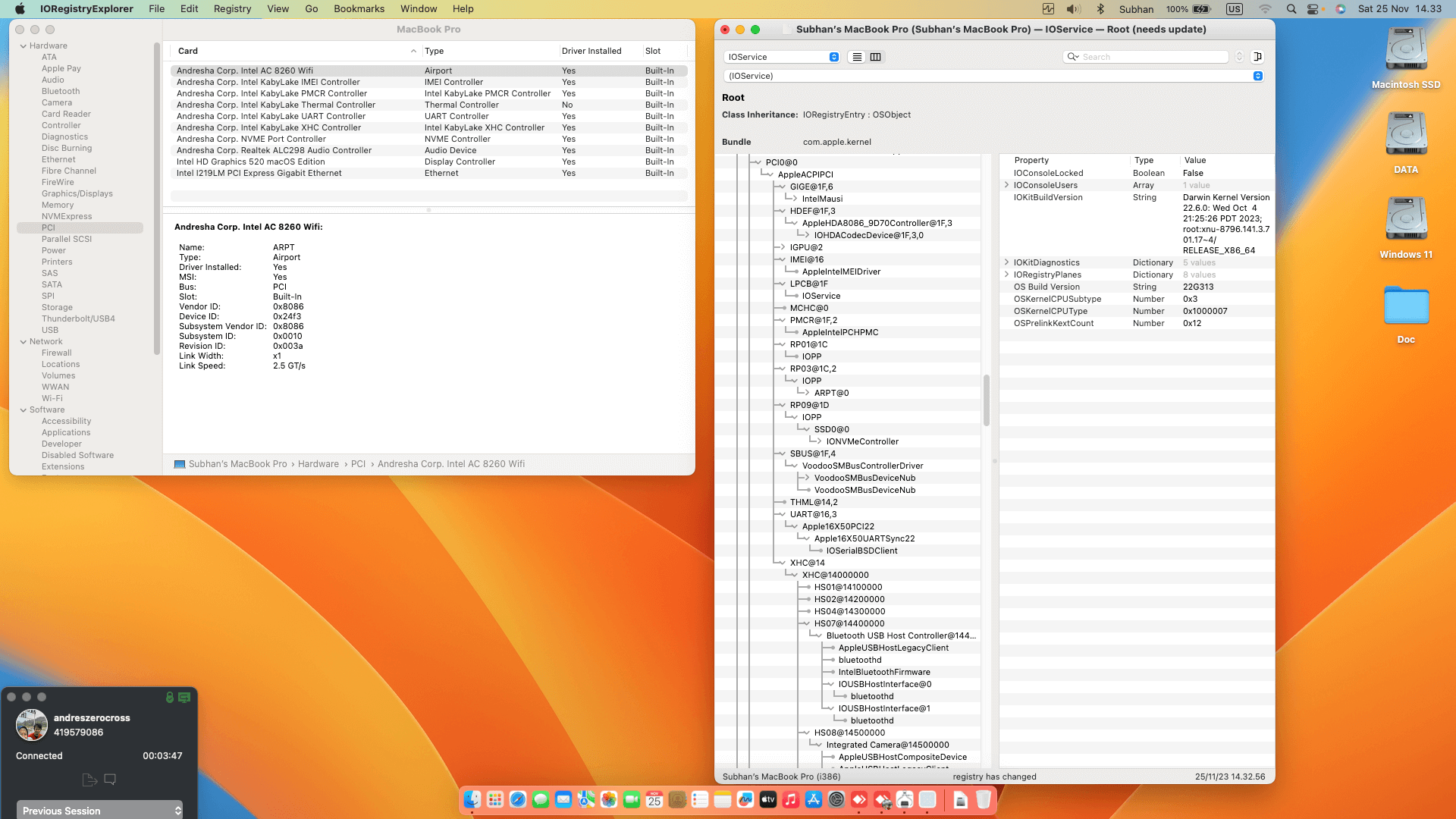Viewport: 1456px width, 819px height.
Task: Click the System Information sidebar scrollbar
Action: (157, 199)
